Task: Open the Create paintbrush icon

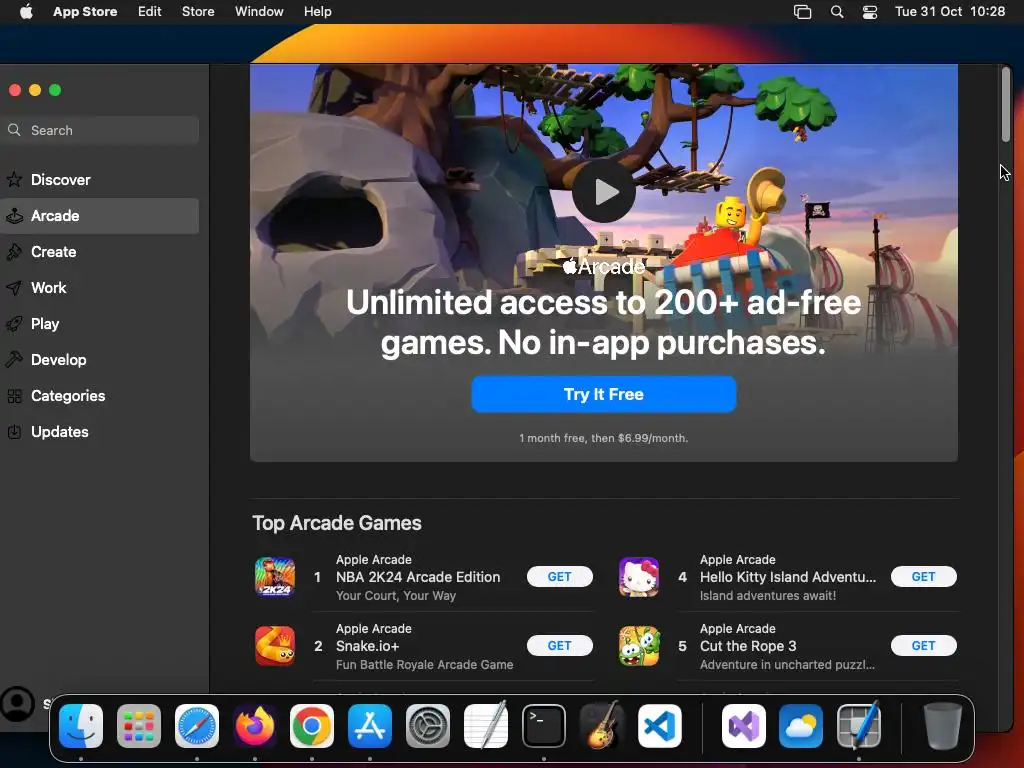Action: coord(14,251)
